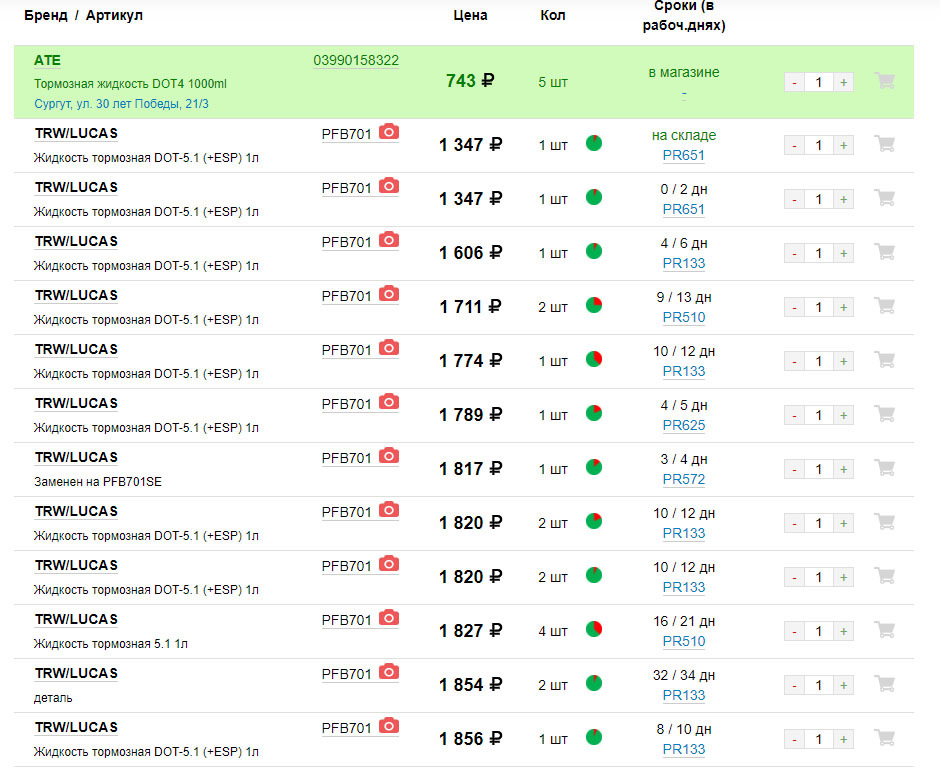Viewport: 940px width, 767px height.
Task: Click the 'Бренд / Артикул' column header
Action: pos(83,16)
